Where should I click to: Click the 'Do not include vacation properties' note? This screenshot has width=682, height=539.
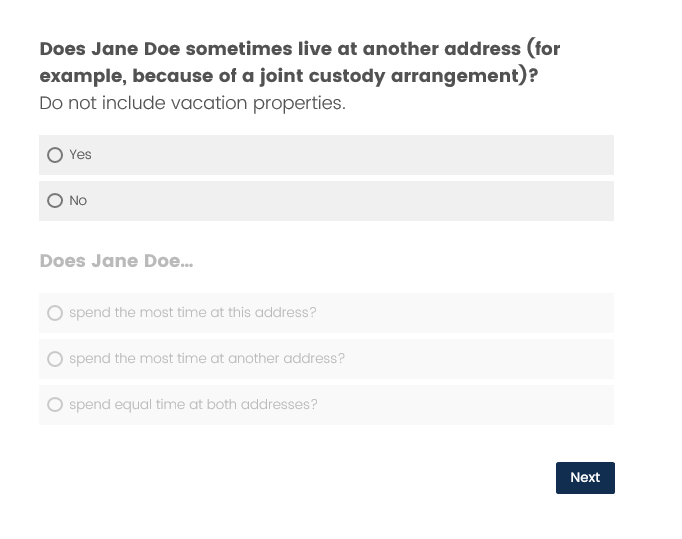192,103
